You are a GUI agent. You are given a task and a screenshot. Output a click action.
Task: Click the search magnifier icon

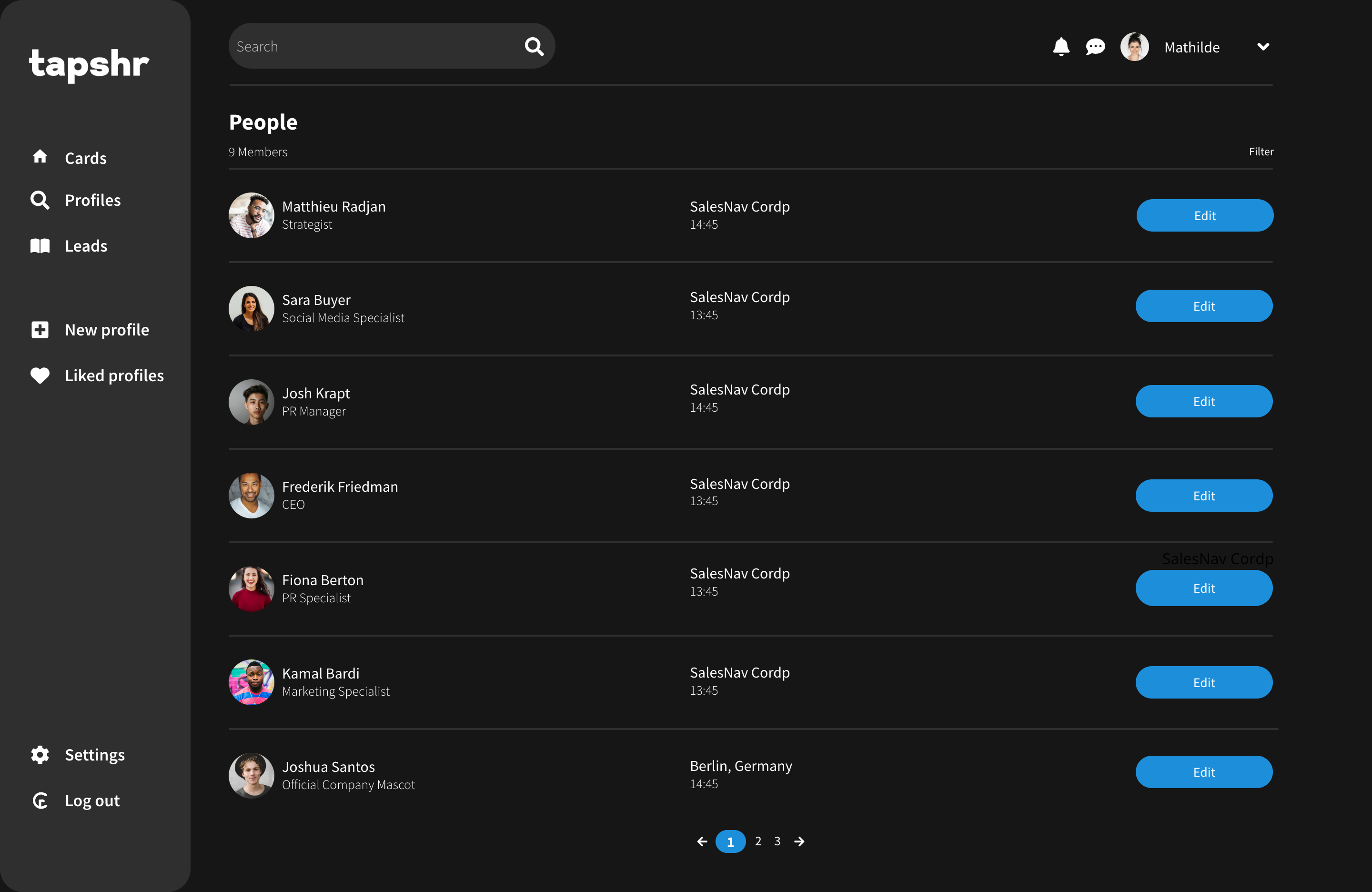pyautogui.click(x=534, y=47)
